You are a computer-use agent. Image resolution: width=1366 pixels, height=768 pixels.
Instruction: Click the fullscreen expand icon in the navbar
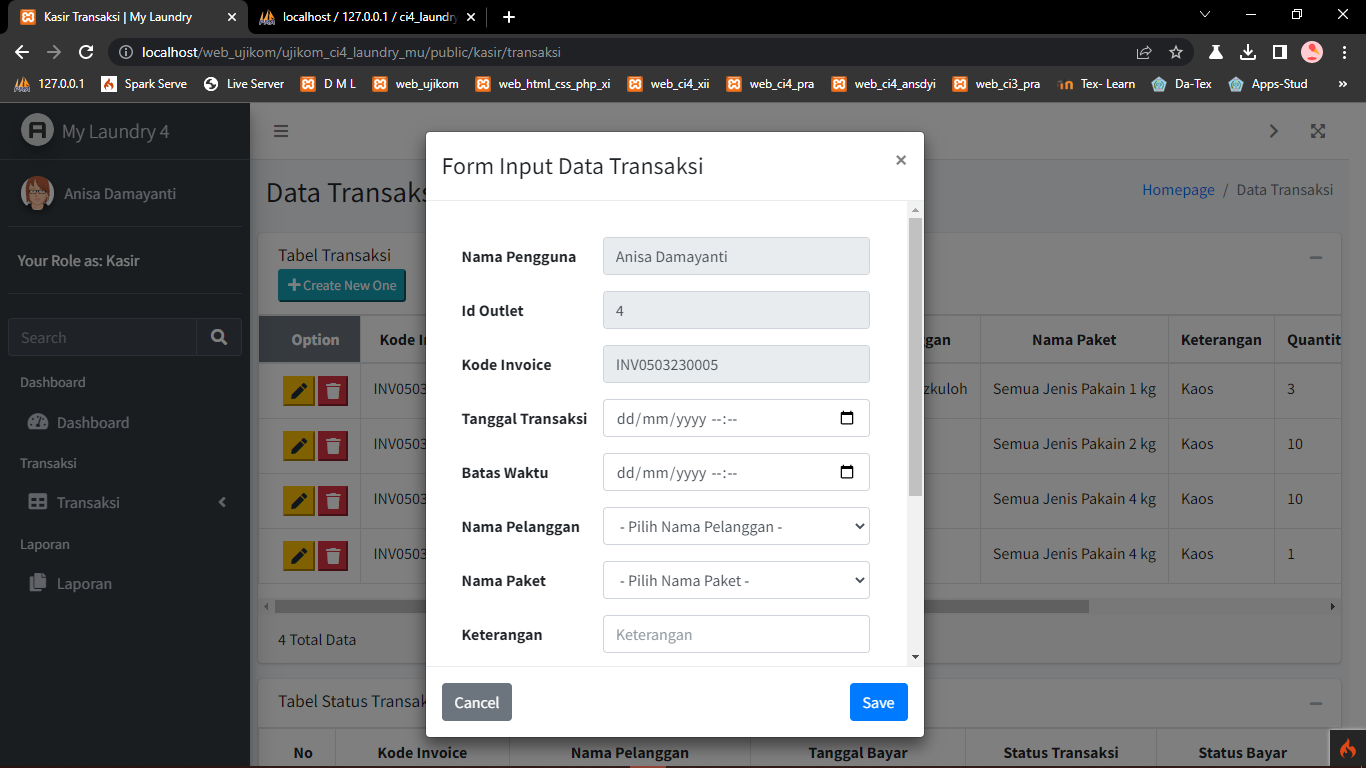click(1318, 131)
